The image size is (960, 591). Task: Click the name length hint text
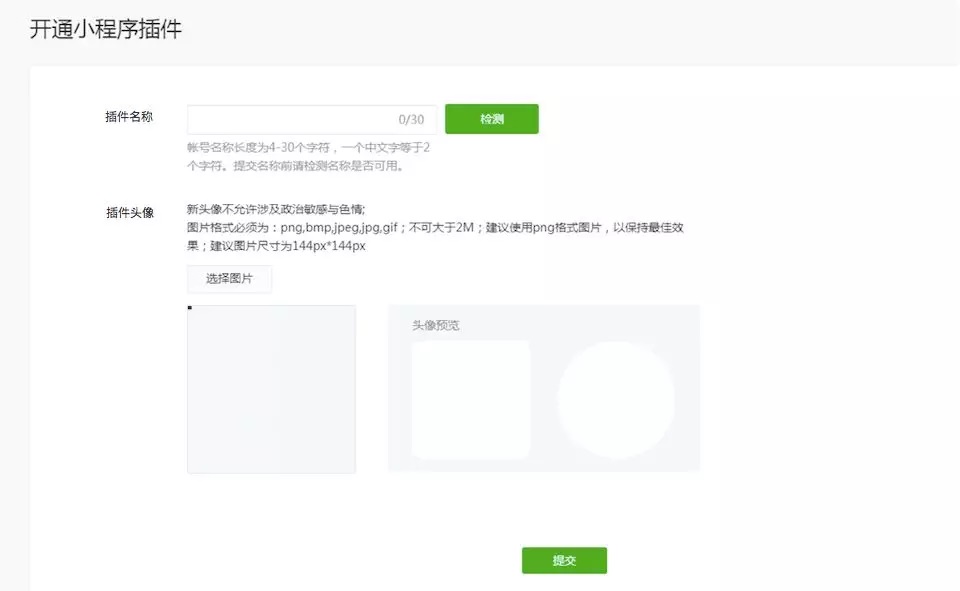pos(308,148)
